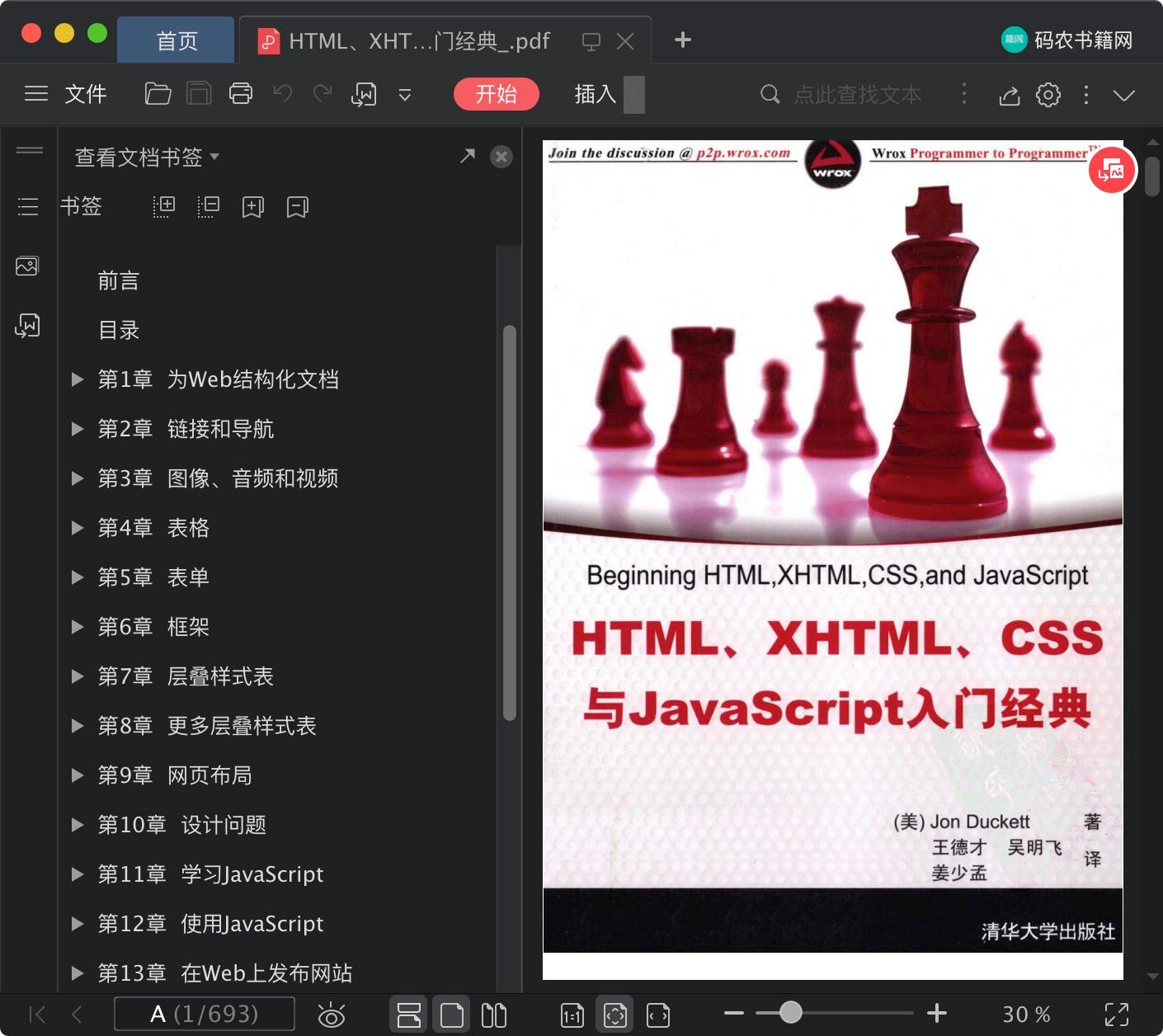Click the expand all bookmarks icon
Screen dimensions: 1163x1036
(164, 207)
